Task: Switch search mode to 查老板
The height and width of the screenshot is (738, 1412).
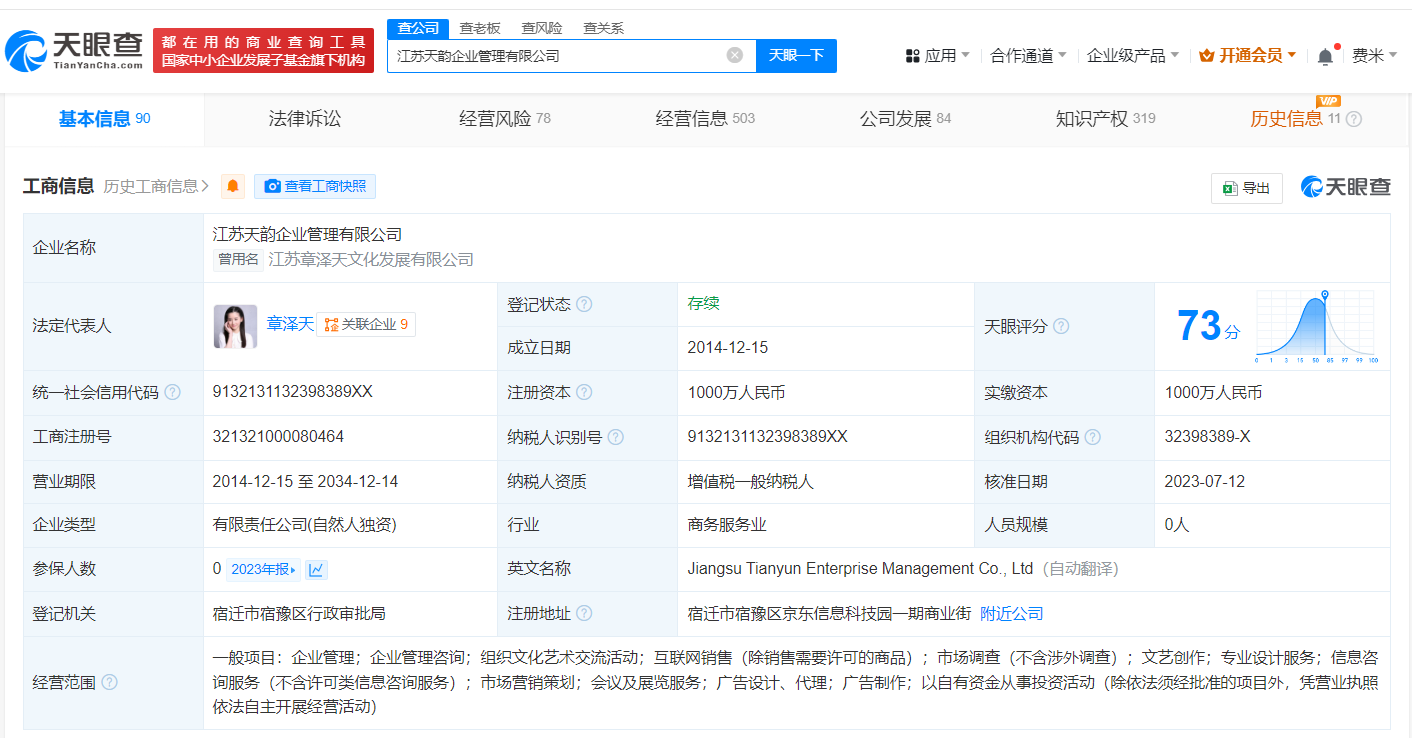Action: pyautogui.click(x=480, y=28)
